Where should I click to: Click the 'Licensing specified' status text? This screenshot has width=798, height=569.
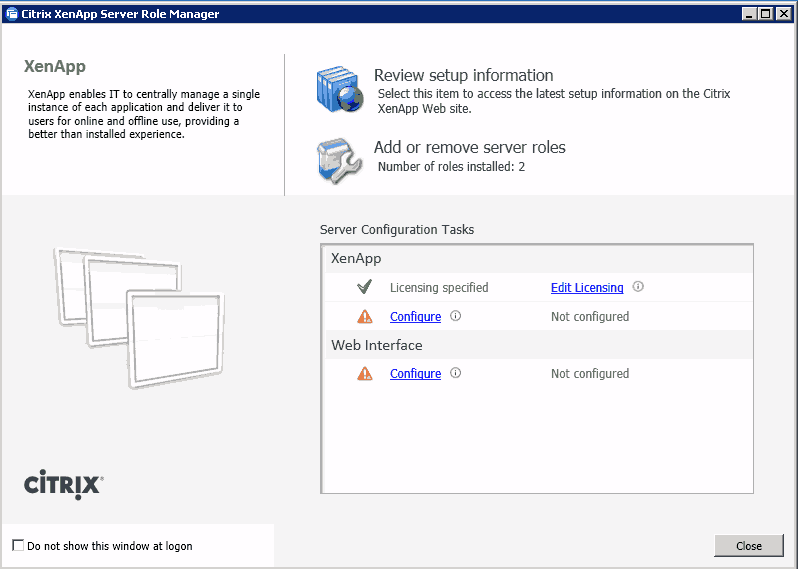tap(439, 288)
